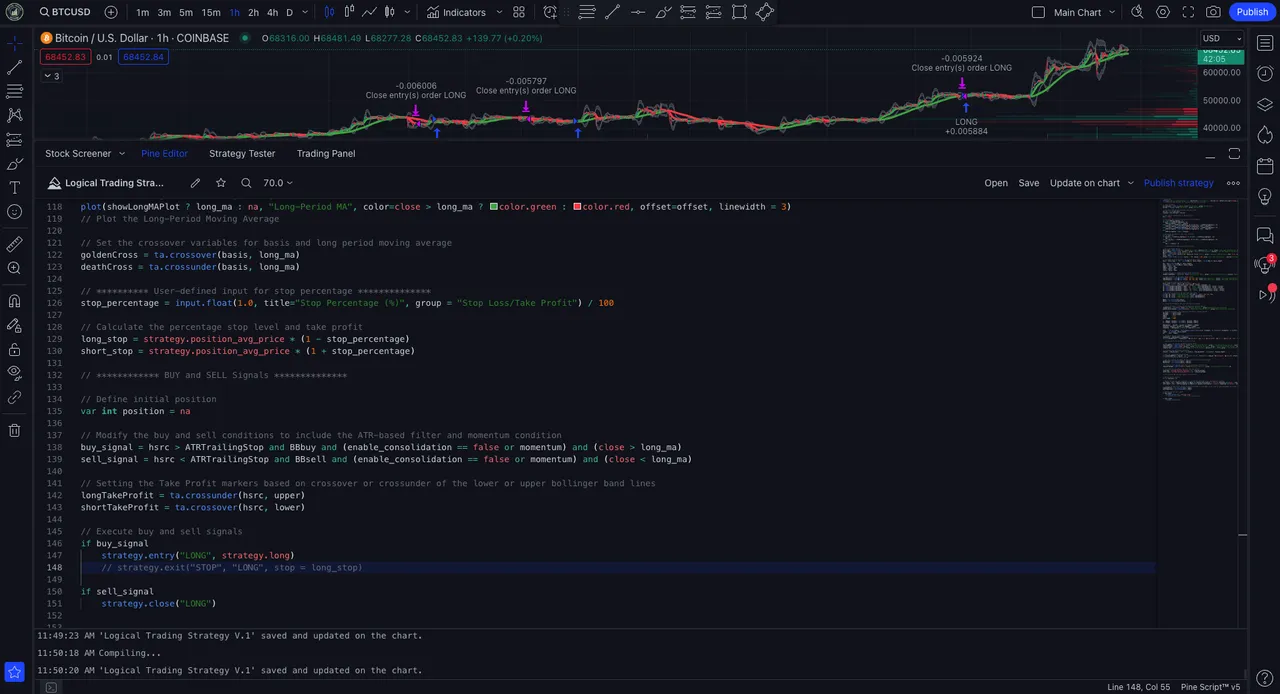
Task: Click Save in Pine Editor toolbar
Action: [1029, 183]
